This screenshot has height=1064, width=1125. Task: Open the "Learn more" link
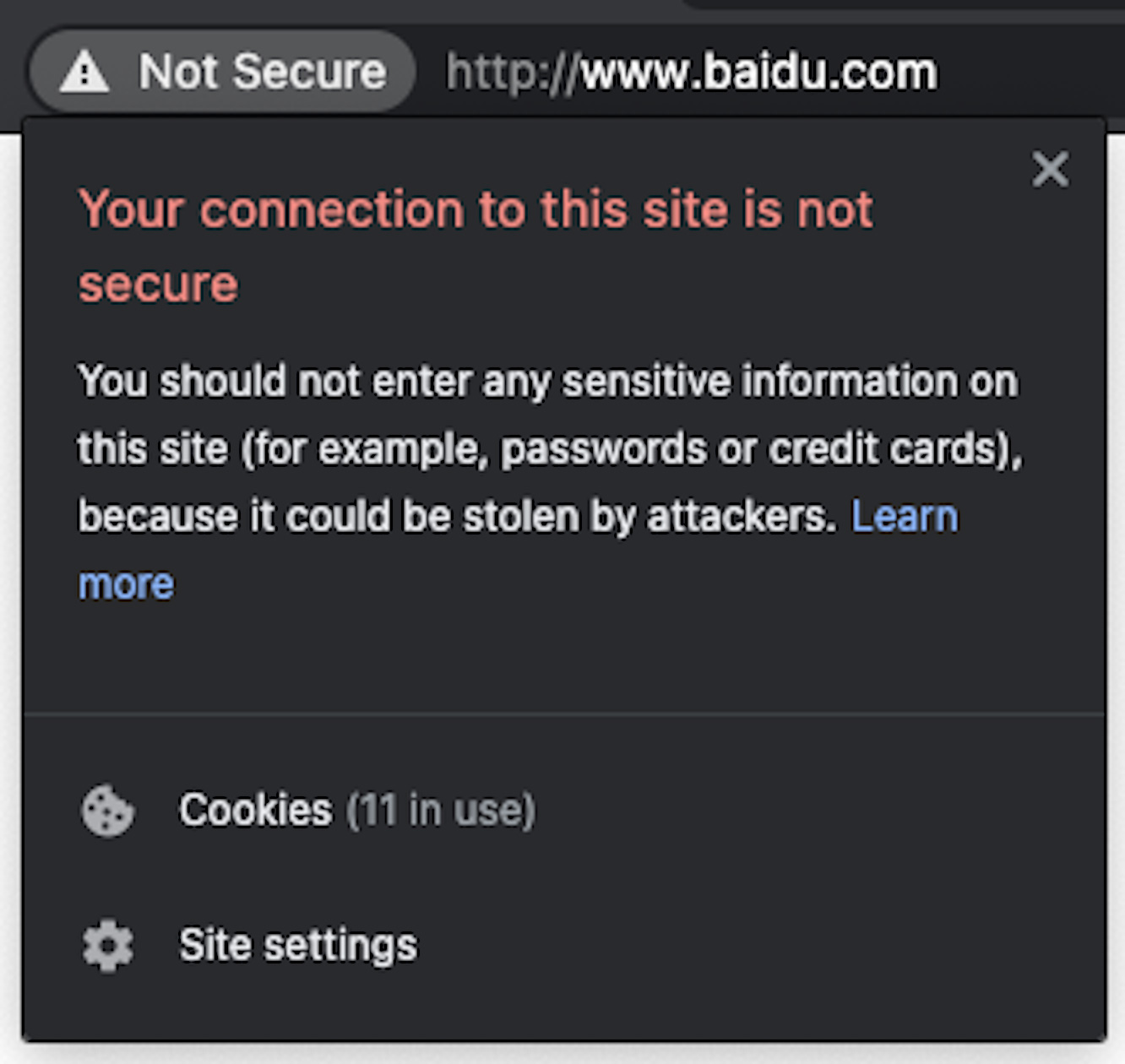coord(904,516)
